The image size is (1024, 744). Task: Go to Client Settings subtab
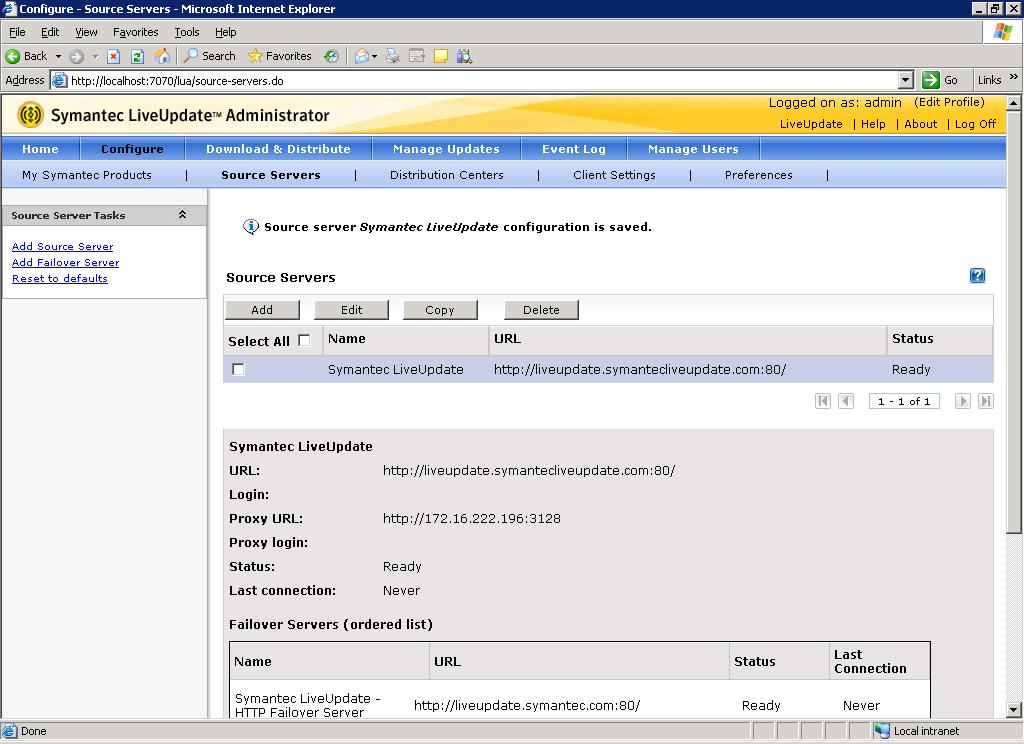[x=614, y=175]
